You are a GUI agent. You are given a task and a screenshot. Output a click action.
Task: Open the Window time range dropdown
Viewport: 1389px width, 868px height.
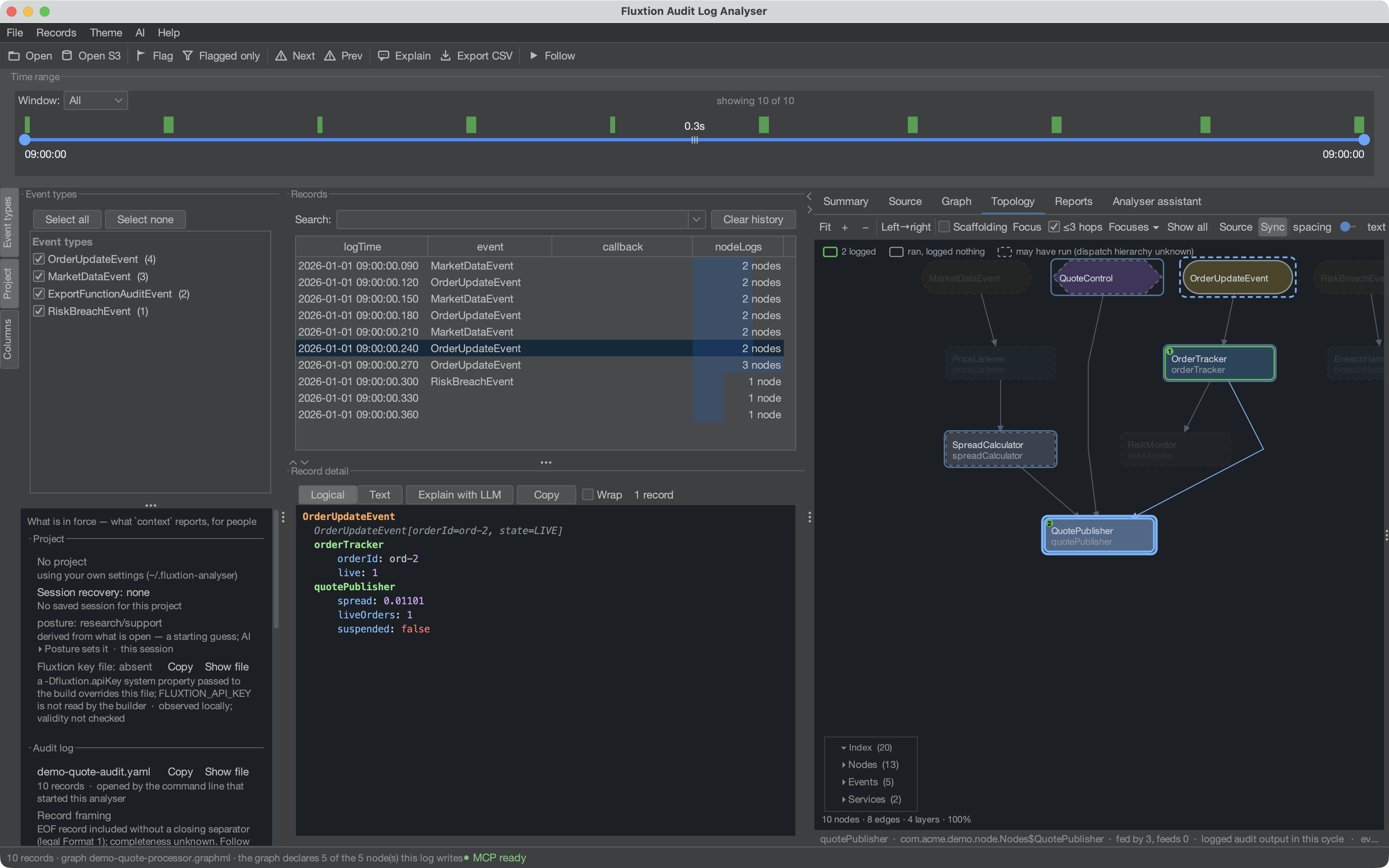[95, 100]
